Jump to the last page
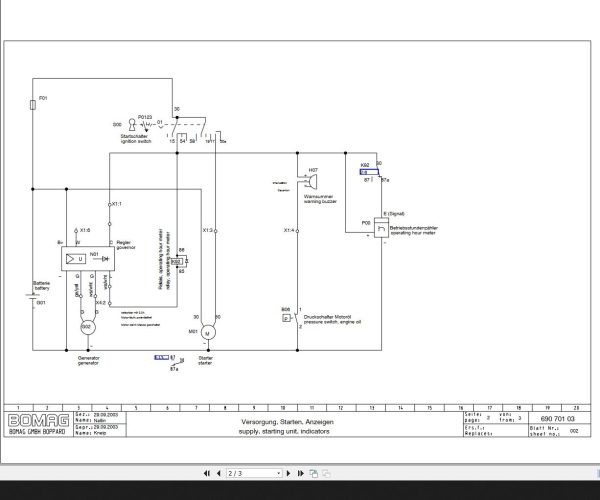The height and width of the screenshot is (500, 600). point(301,473)
